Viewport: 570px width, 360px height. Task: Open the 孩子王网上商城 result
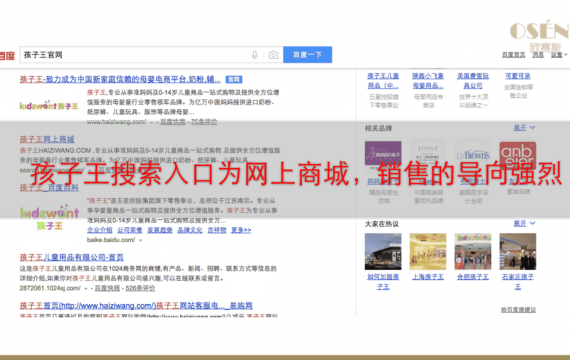(47, 139)
